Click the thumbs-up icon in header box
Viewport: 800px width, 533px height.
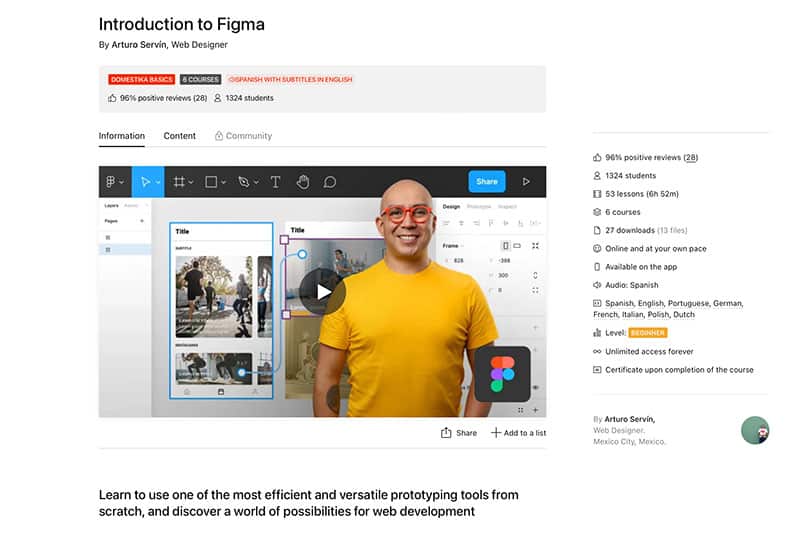pyautogui.click(x=112, y=98)
